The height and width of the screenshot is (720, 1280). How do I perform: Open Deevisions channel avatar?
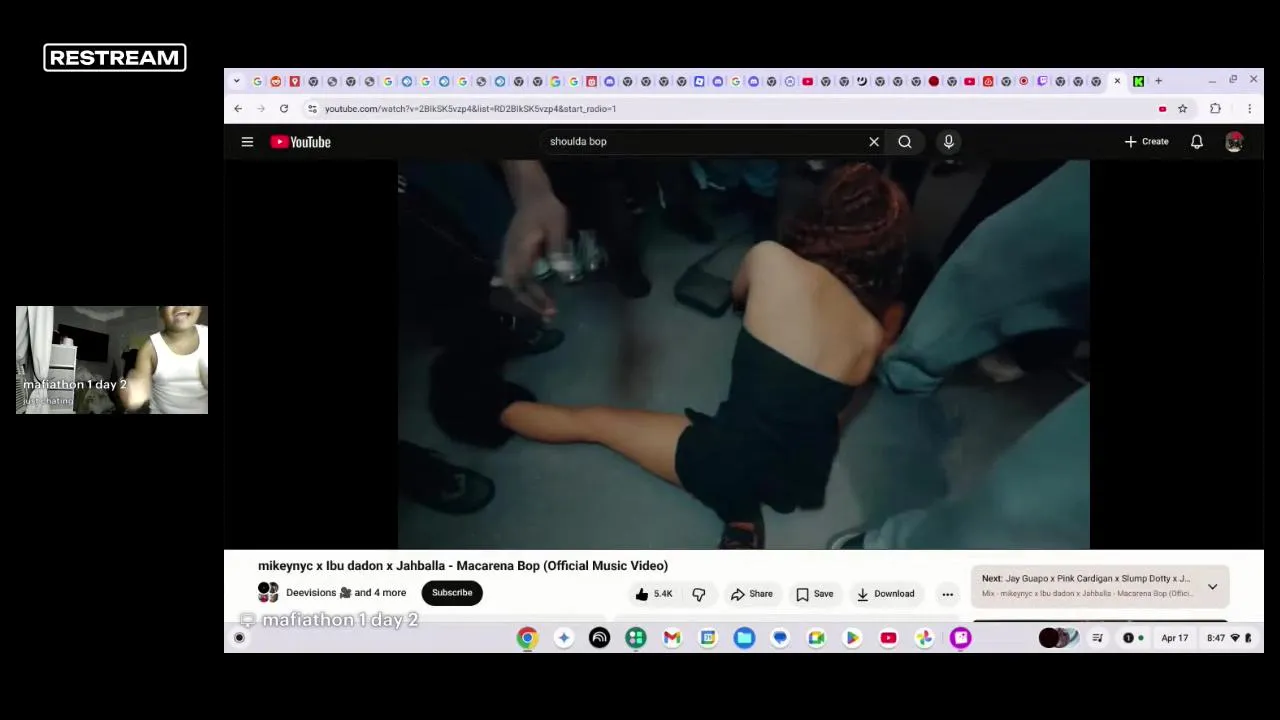click(268, 593)
